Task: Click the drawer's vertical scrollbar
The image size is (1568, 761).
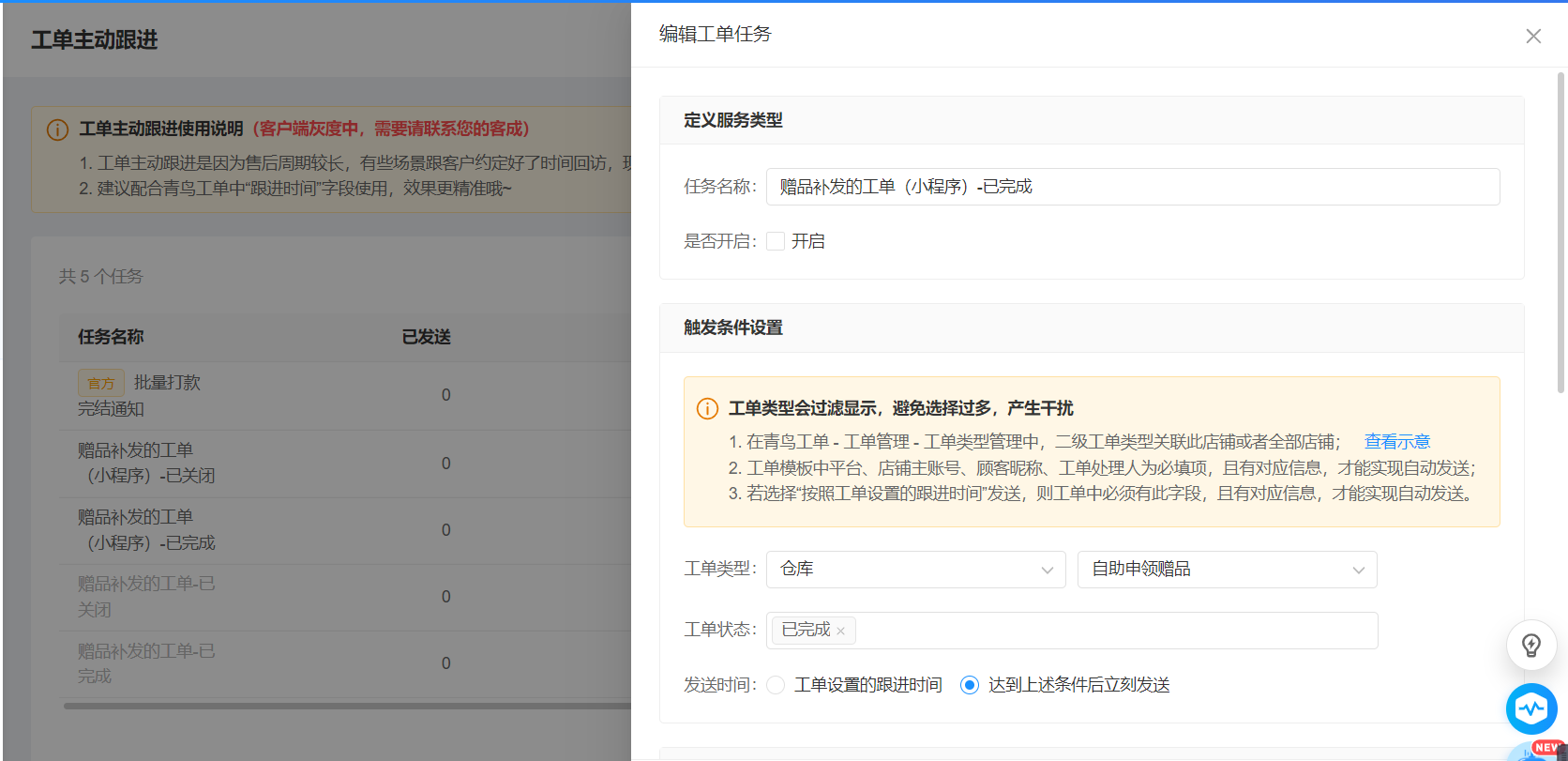Action: click(x=1560, y=233)
